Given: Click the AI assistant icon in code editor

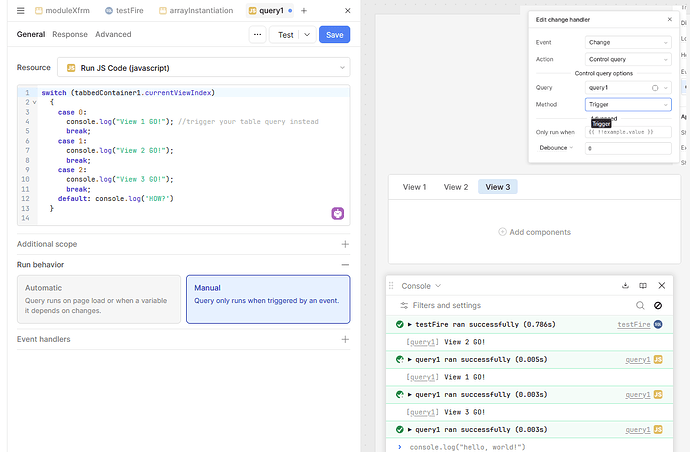Looking at the screenshot, I should click(338, 214).
